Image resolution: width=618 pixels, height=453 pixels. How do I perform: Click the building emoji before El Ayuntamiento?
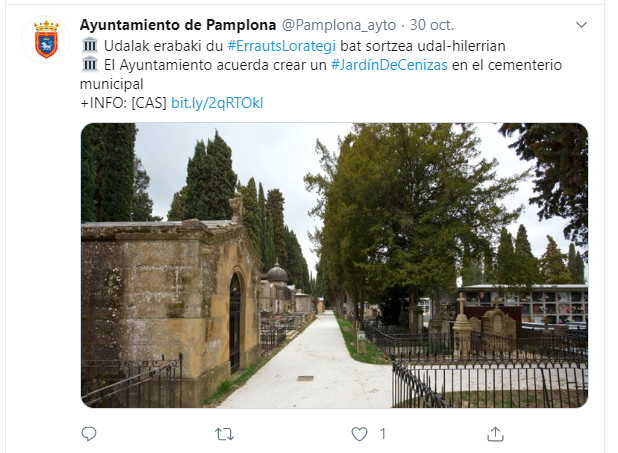click(89, 64)
